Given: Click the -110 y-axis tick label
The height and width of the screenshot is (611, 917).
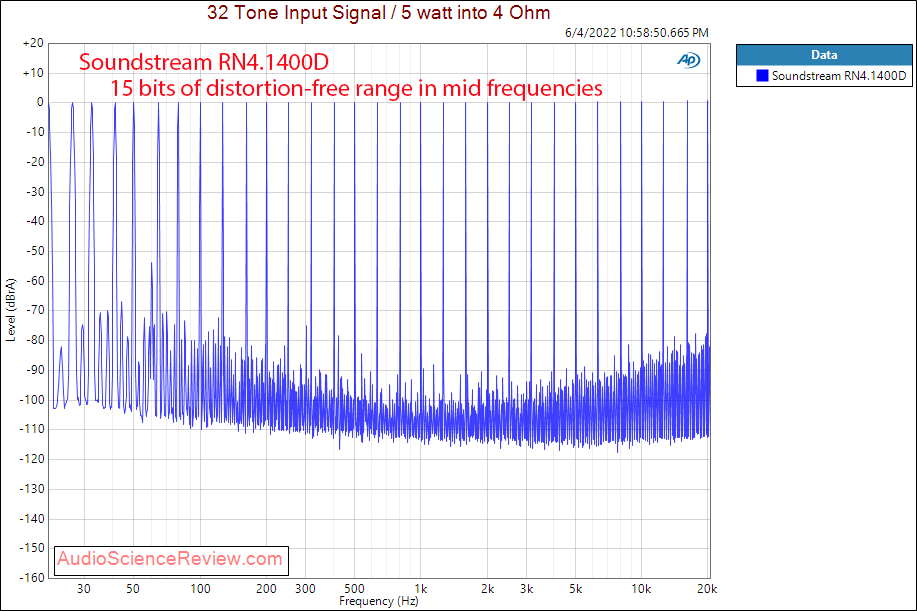Looking at the screenshot, I should click(33, 429).
